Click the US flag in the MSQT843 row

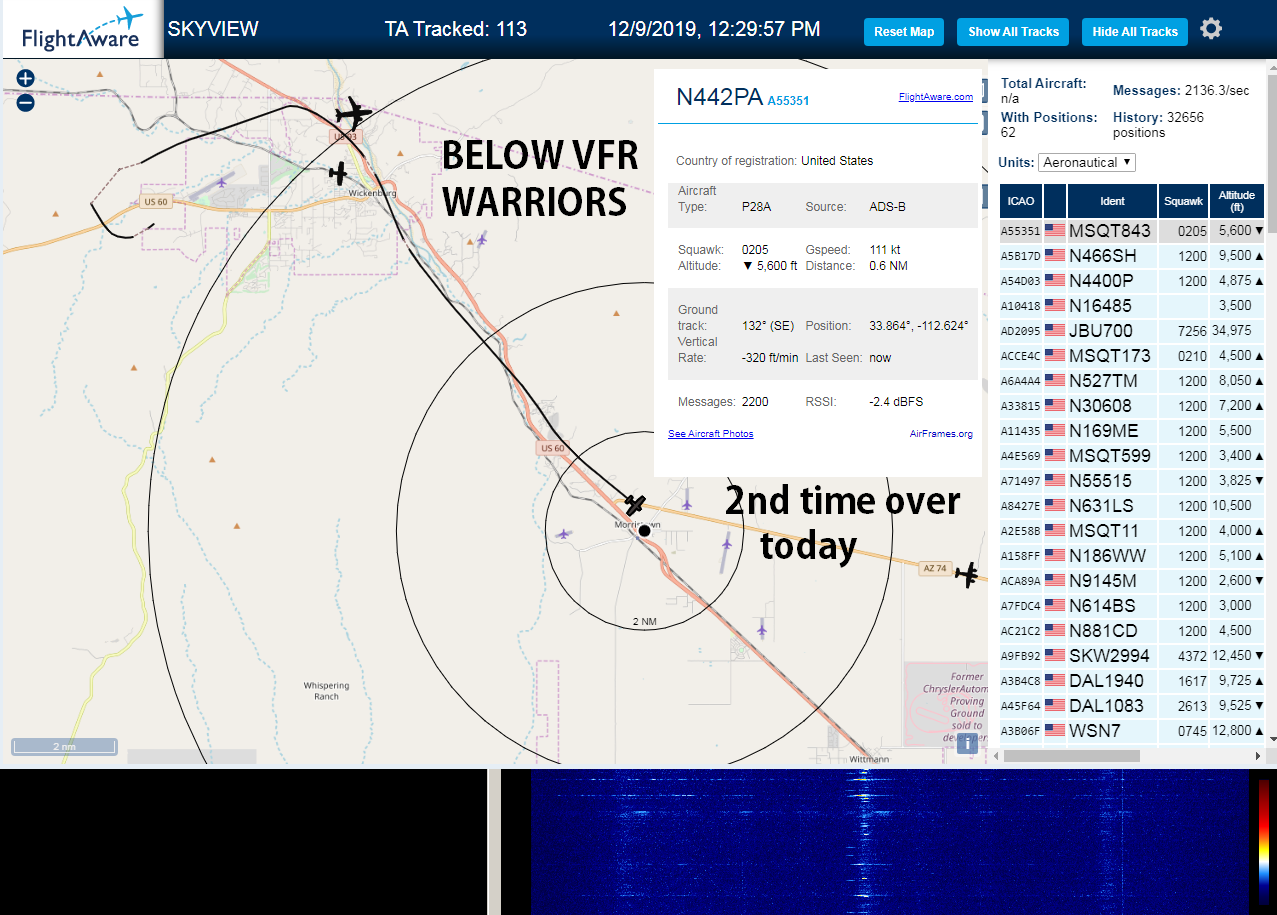(1055, 231)
